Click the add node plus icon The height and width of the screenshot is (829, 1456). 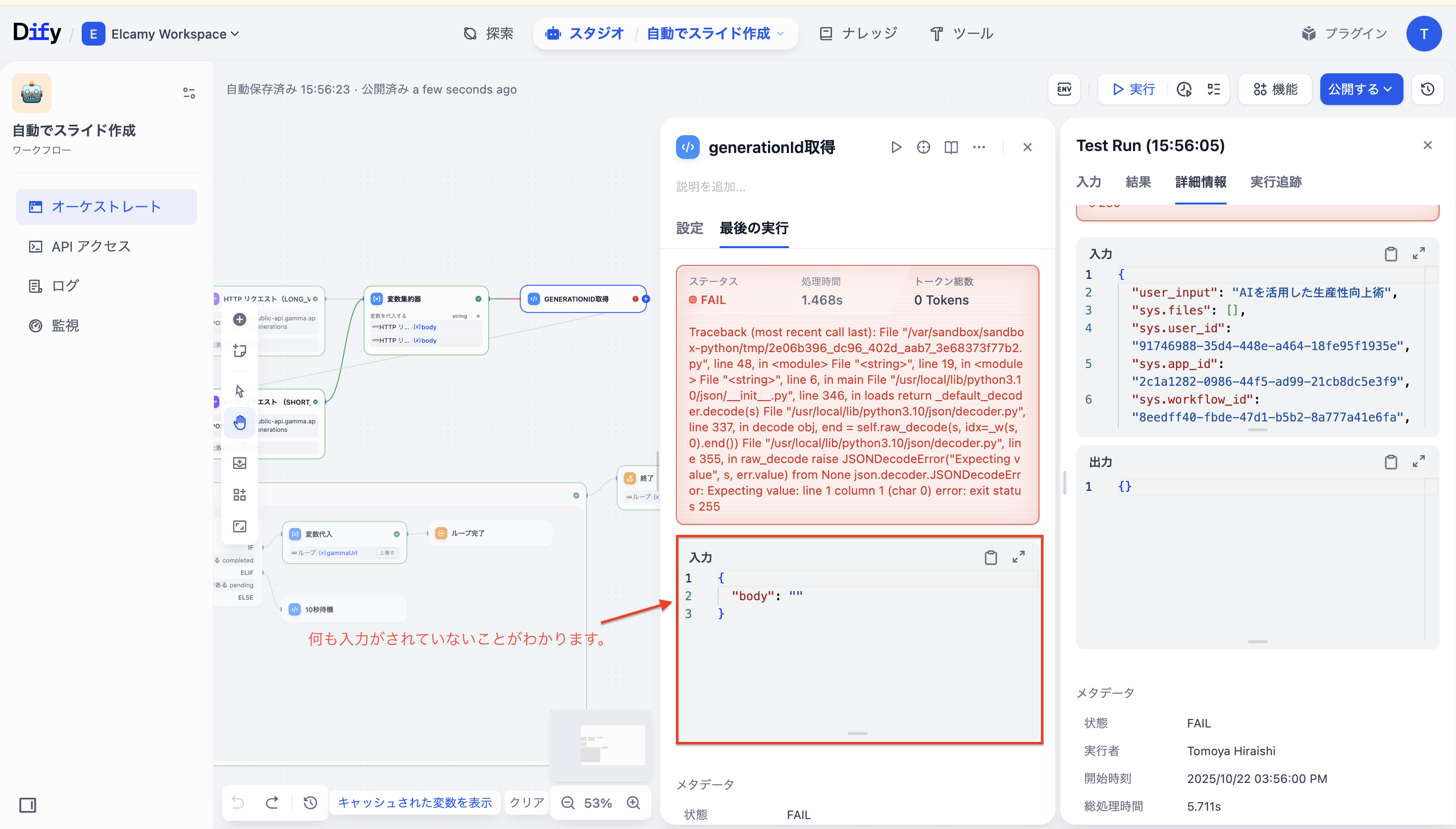(x=240, y=319)
